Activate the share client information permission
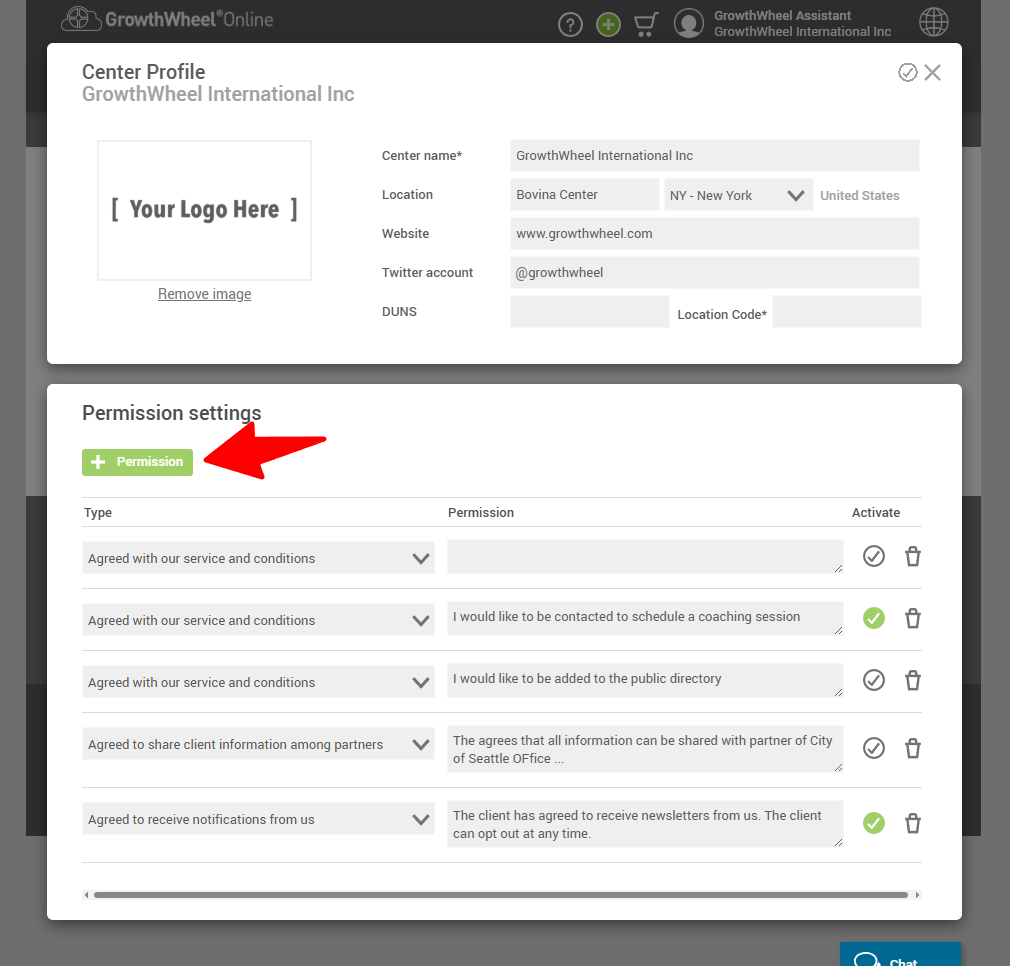Image resolution: width=1010 pixels, height=966 pixels. (873, 748)
